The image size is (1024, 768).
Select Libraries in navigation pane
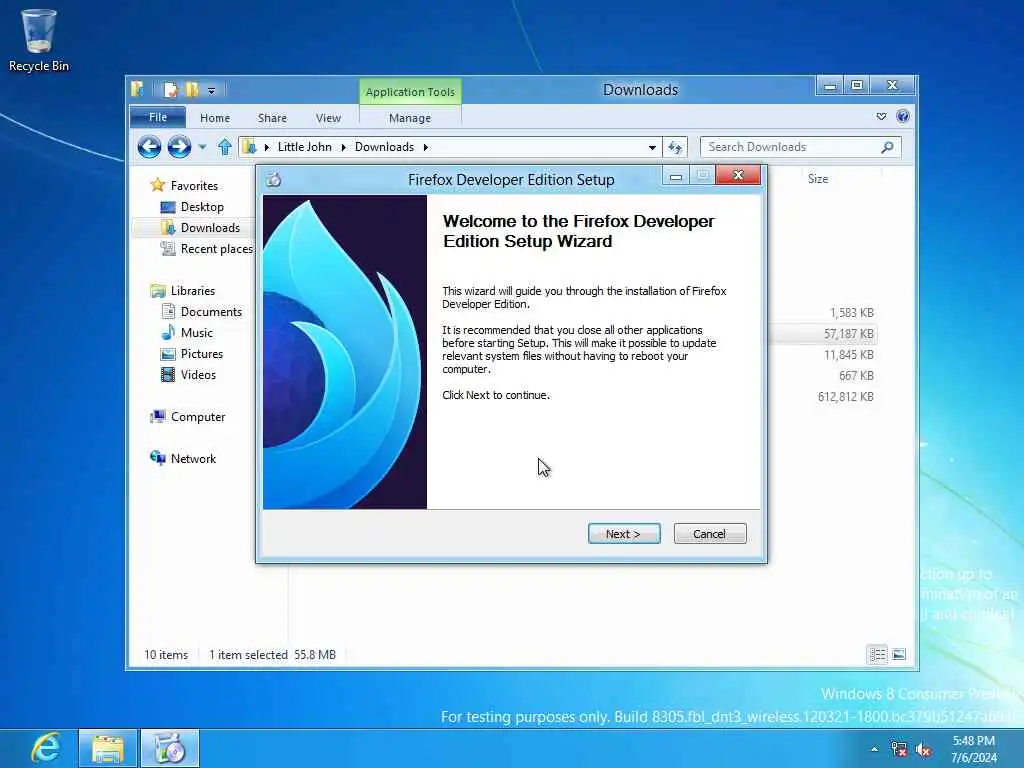(x=192, y=291)
